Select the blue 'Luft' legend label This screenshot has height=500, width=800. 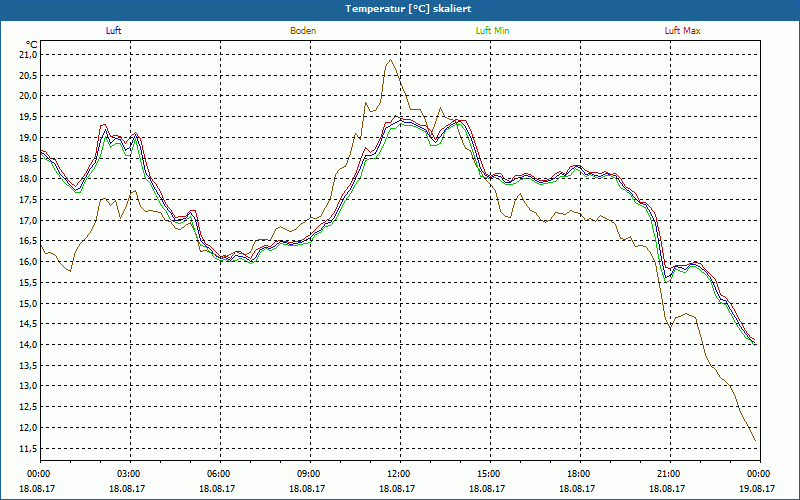click(113, 31)
